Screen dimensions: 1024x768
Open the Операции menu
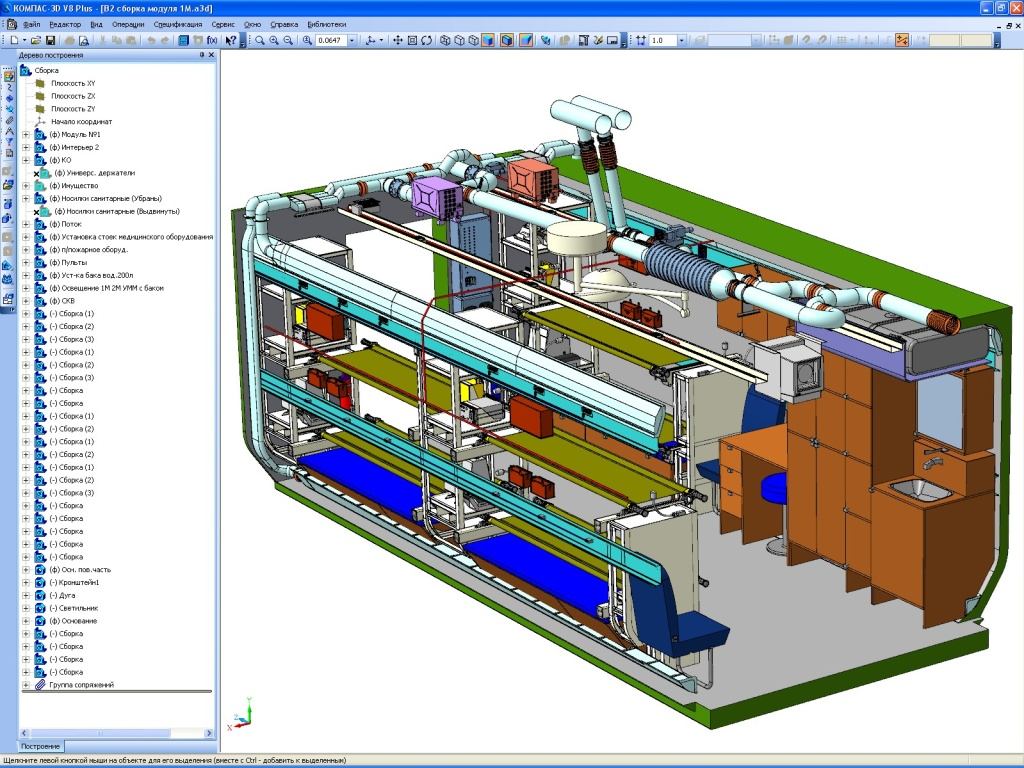(127, 23)
